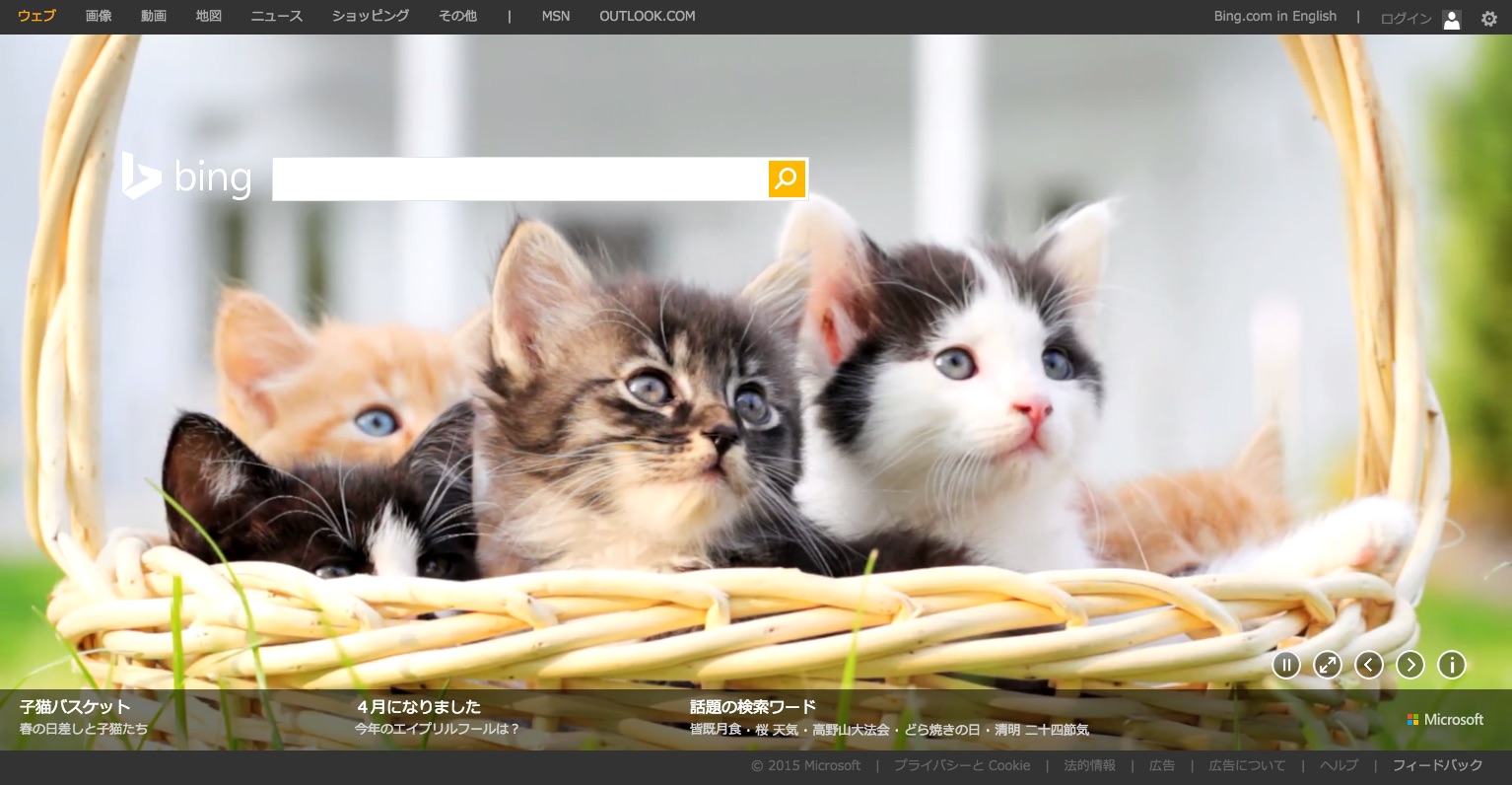Click the user profile avatar icon
The image size is (1512, 785).
[x=1452, y=19]
